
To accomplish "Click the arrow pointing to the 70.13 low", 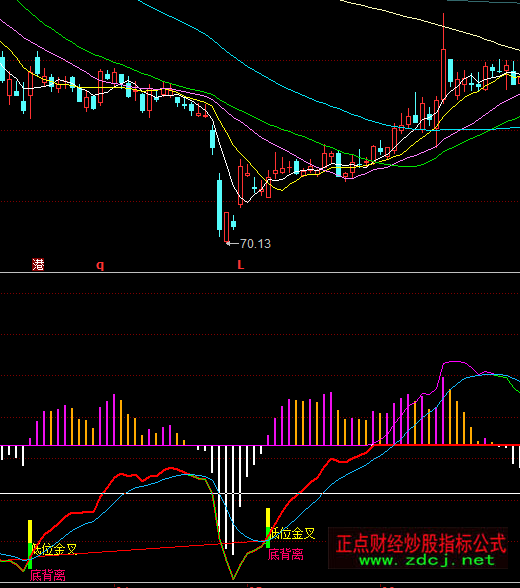I will pos(232,244).
